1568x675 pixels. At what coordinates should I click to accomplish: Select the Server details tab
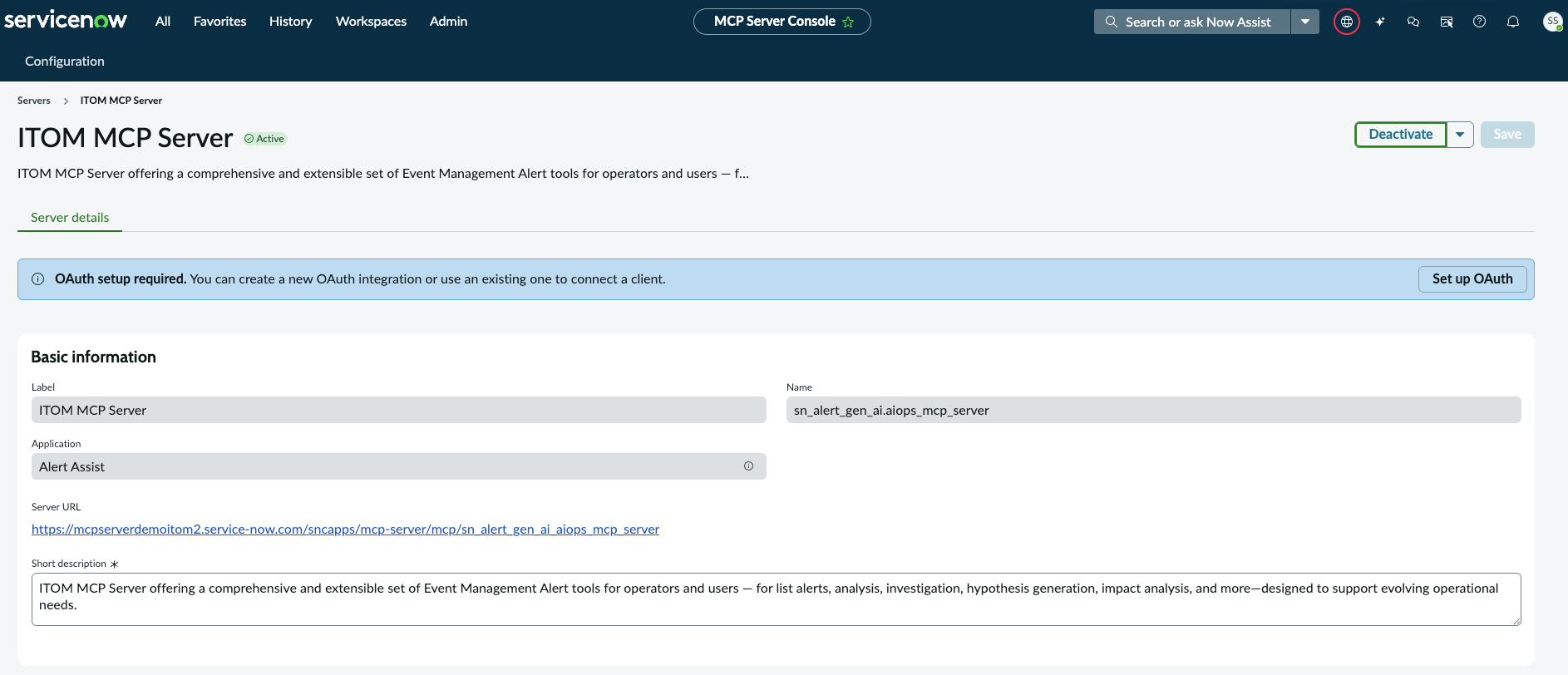click(x=70, y=218)
